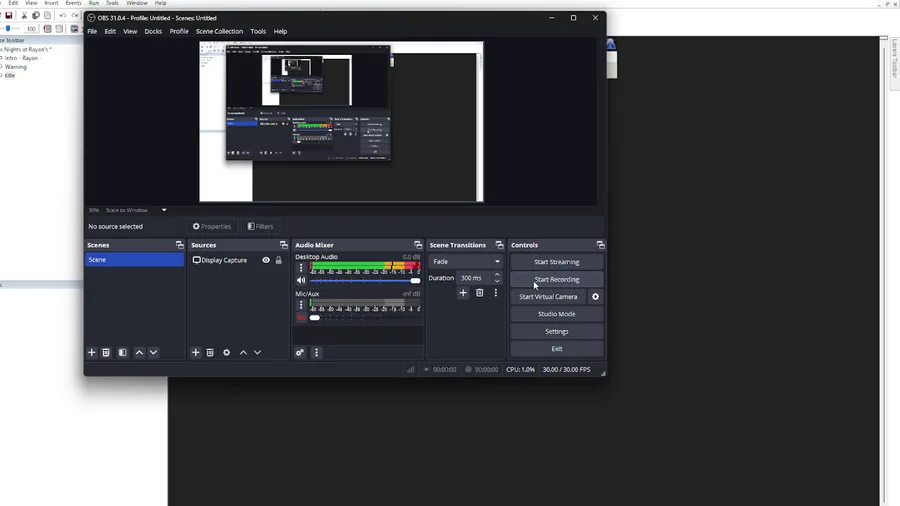Add a new scene with the plus icon
This screenshot has height=506, width=900.
tap(92, 352)
